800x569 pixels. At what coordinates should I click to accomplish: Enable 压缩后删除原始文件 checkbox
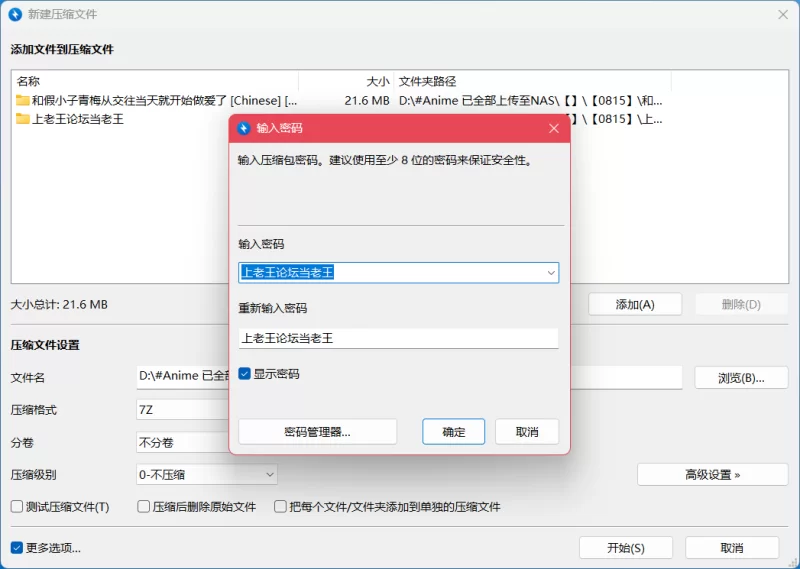click(x=143, y=507)
